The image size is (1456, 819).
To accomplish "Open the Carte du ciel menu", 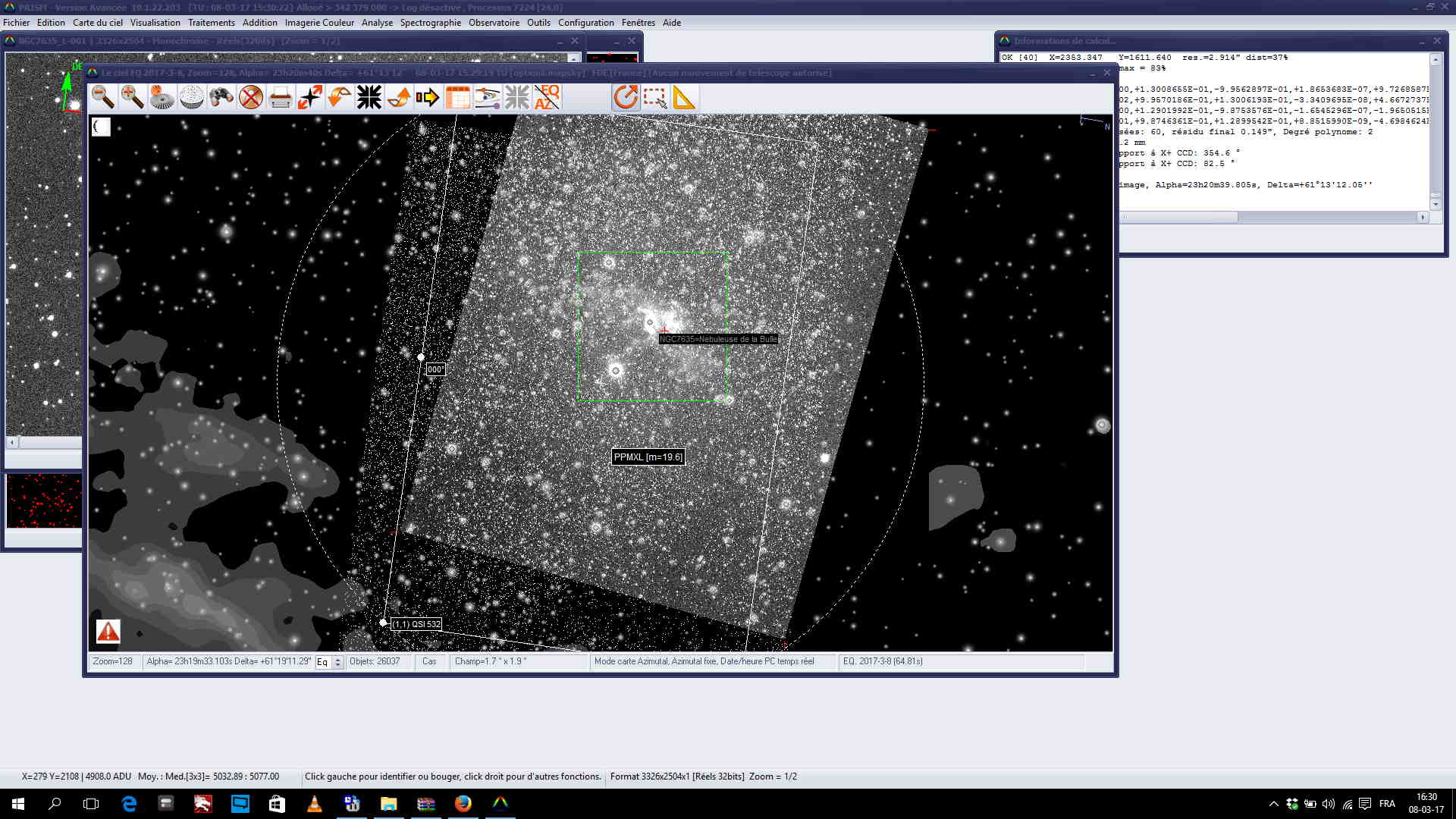I will coord(97,23).
